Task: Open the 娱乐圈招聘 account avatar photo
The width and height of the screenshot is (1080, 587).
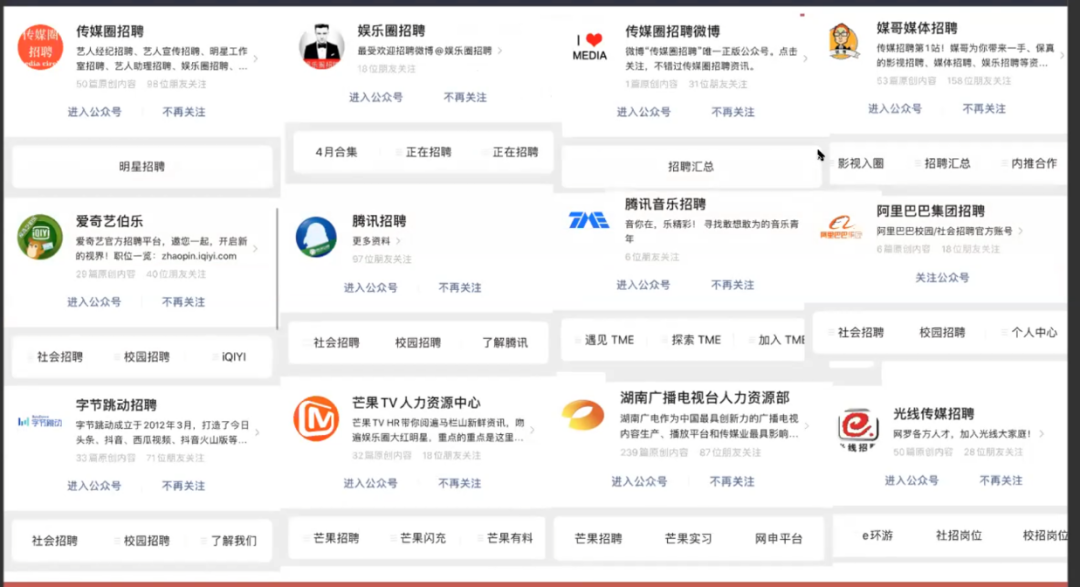Action: (321, 44)
